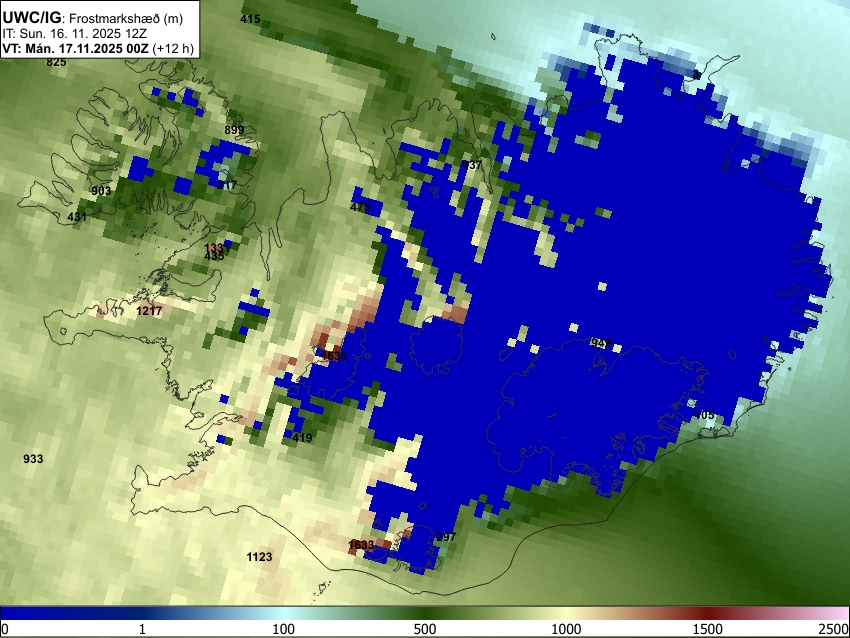
Task: Click the map value 419
Action: point(302,438)
